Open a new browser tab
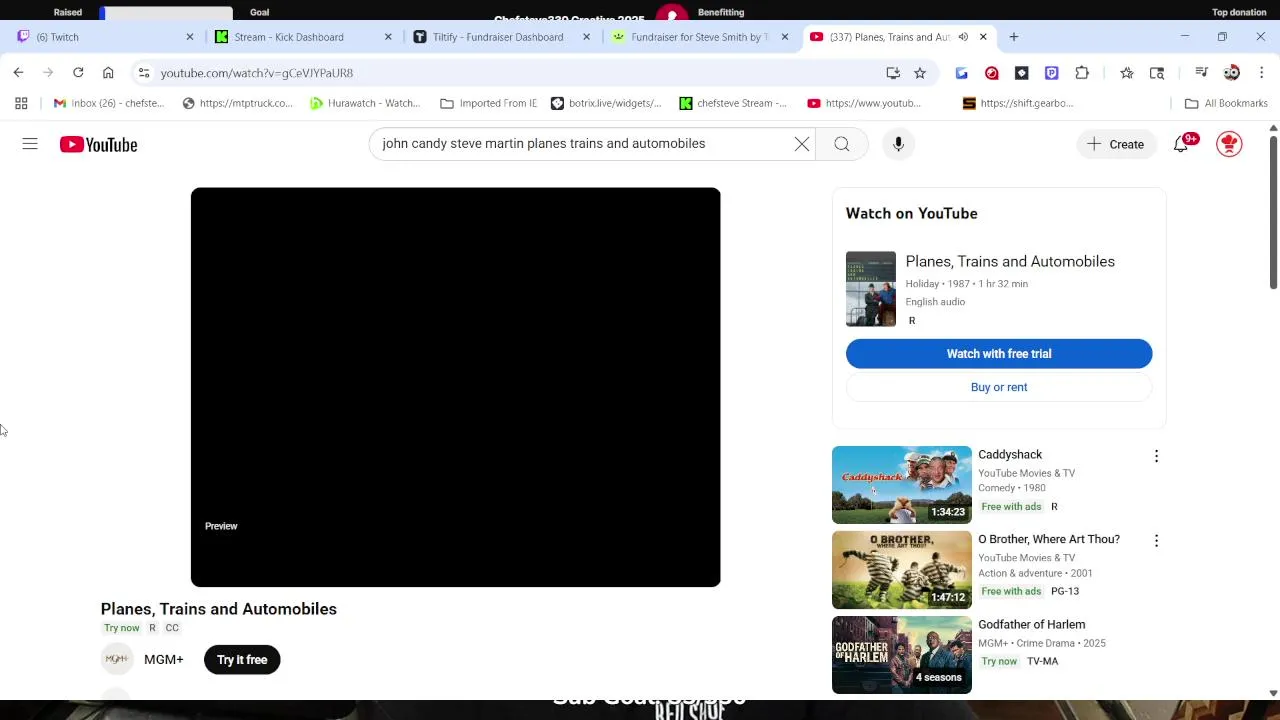1280x720 pixels. 1014,37
